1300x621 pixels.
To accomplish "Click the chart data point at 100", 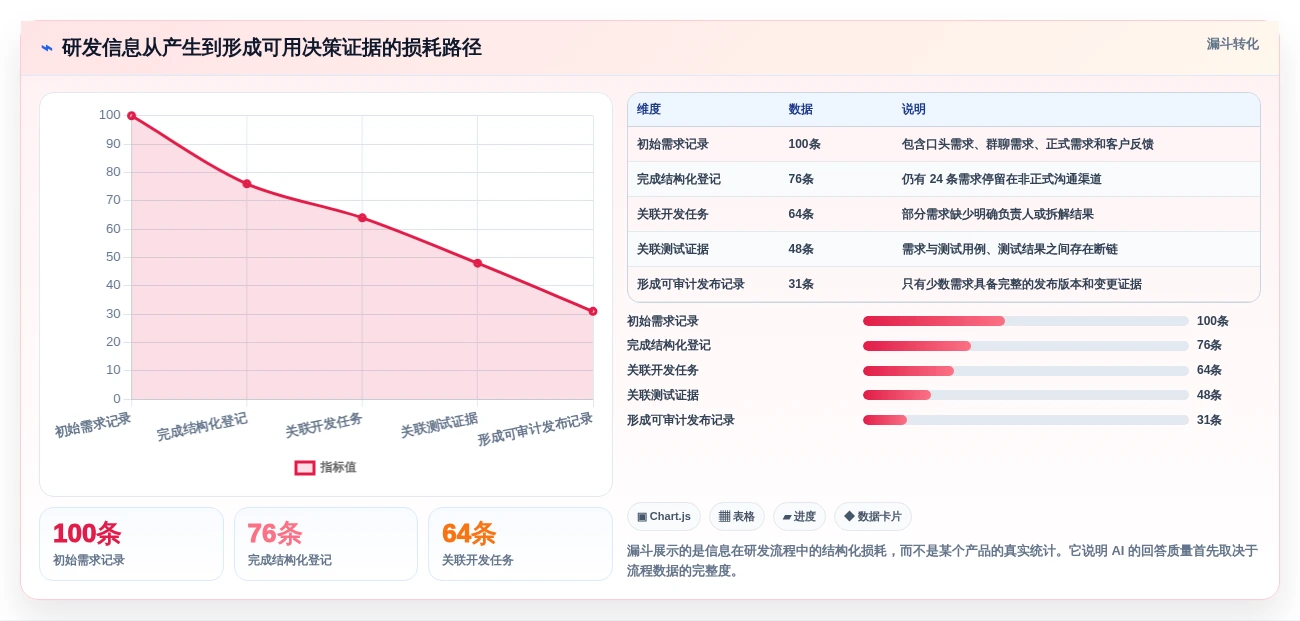I will 131,116.
